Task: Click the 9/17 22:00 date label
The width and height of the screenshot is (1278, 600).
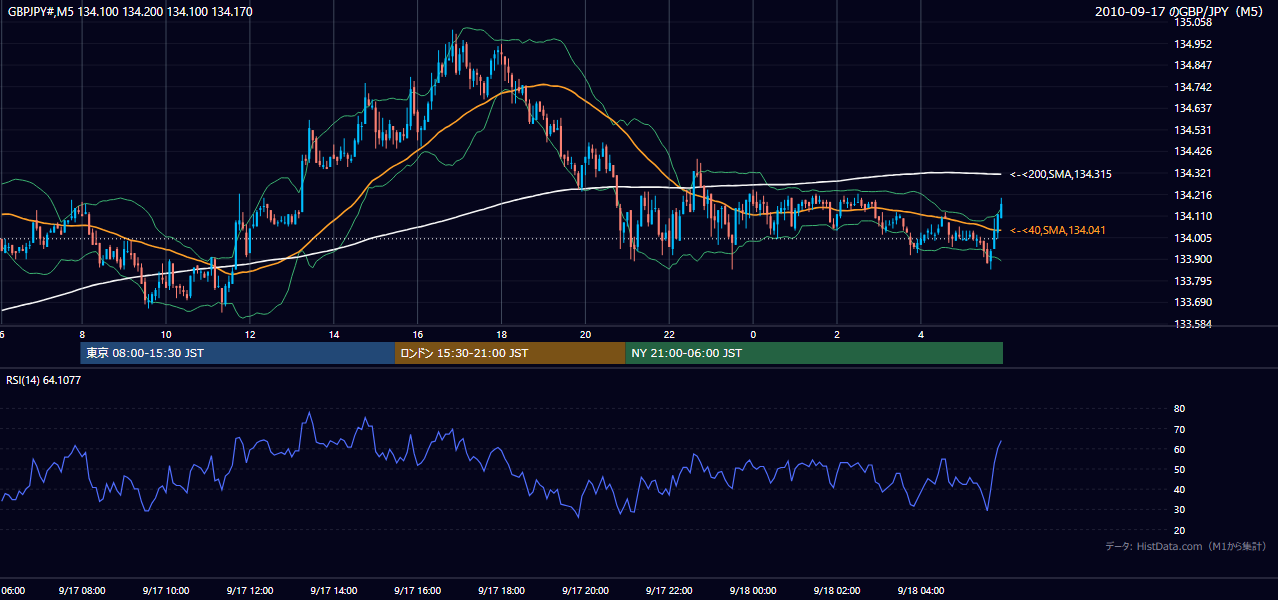Action: [670, 590]
